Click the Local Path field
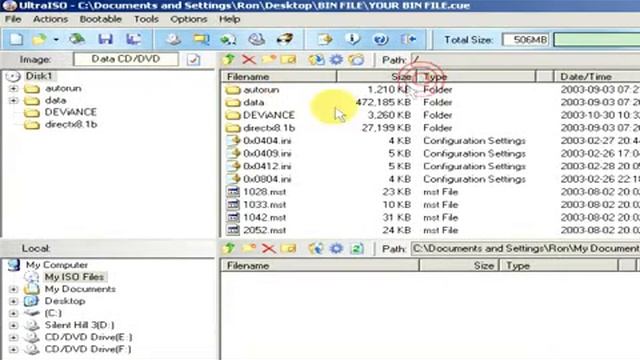This screenshot has height=360, width=640. pyautogui.click(x=525, y=248)
